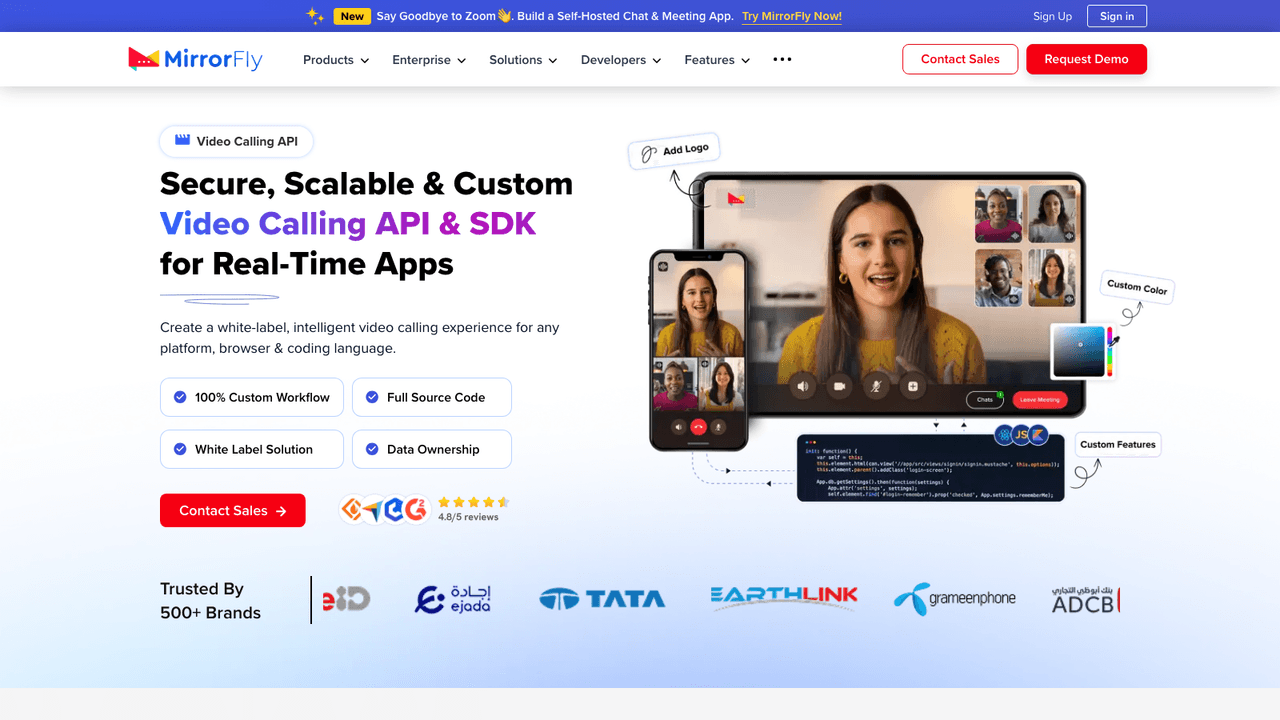The width and height of the screenshot is (1280, 720).
Task: Click the Custom Color tag
Action: [x=1137, y=287]
